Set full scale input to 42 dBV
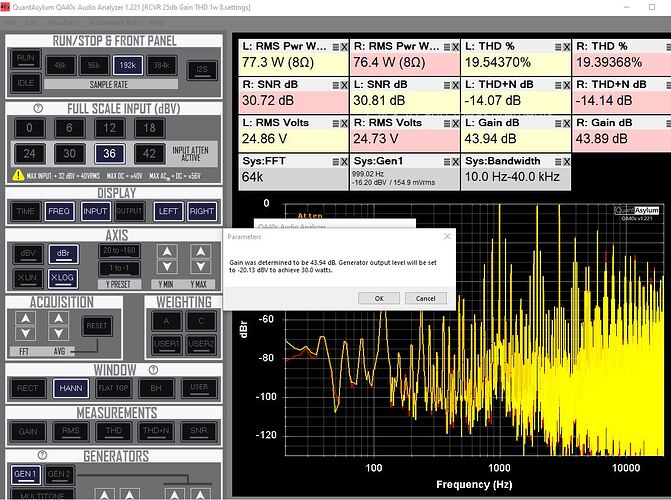The width and height of the screenshot is (671, 500). click(149, 154)
